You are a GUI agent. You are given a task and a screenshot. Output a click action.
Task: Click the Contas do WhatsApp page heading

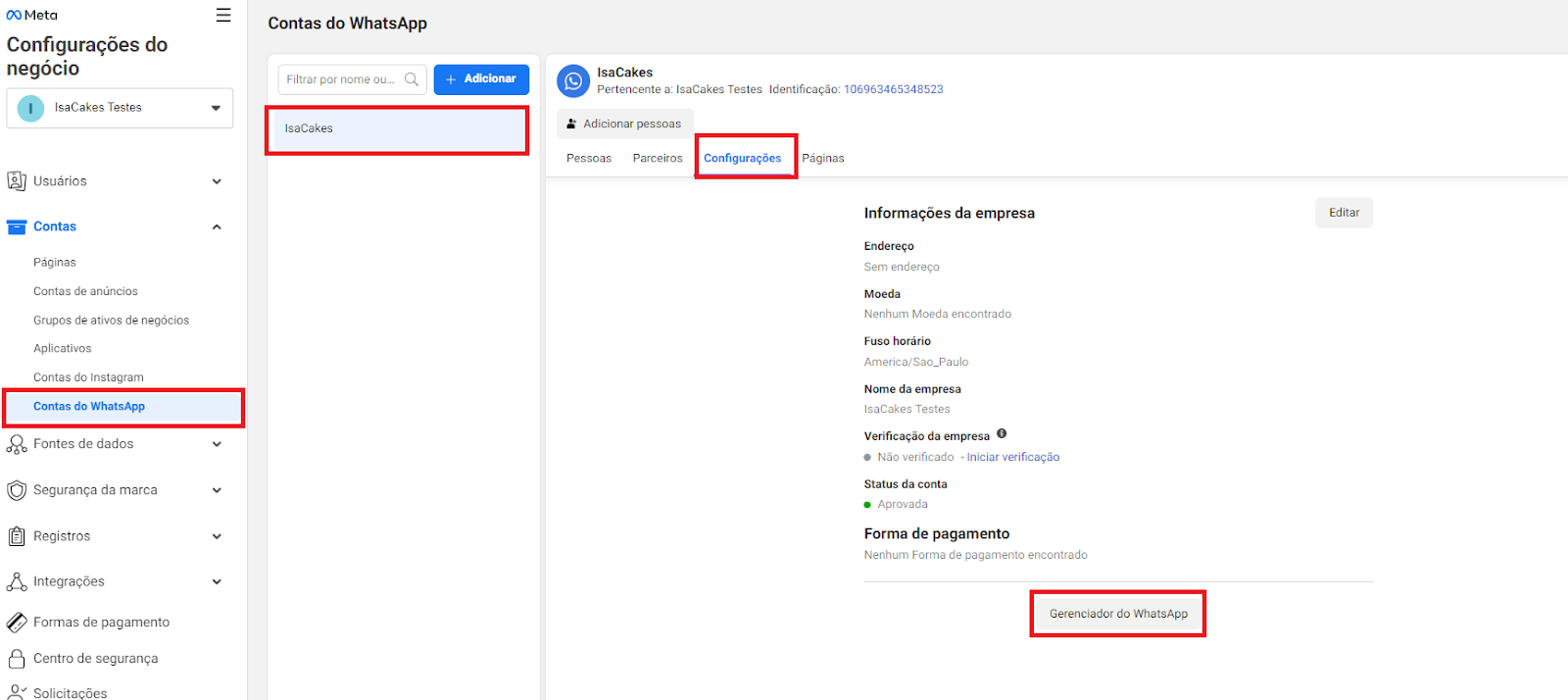(348, 24)
